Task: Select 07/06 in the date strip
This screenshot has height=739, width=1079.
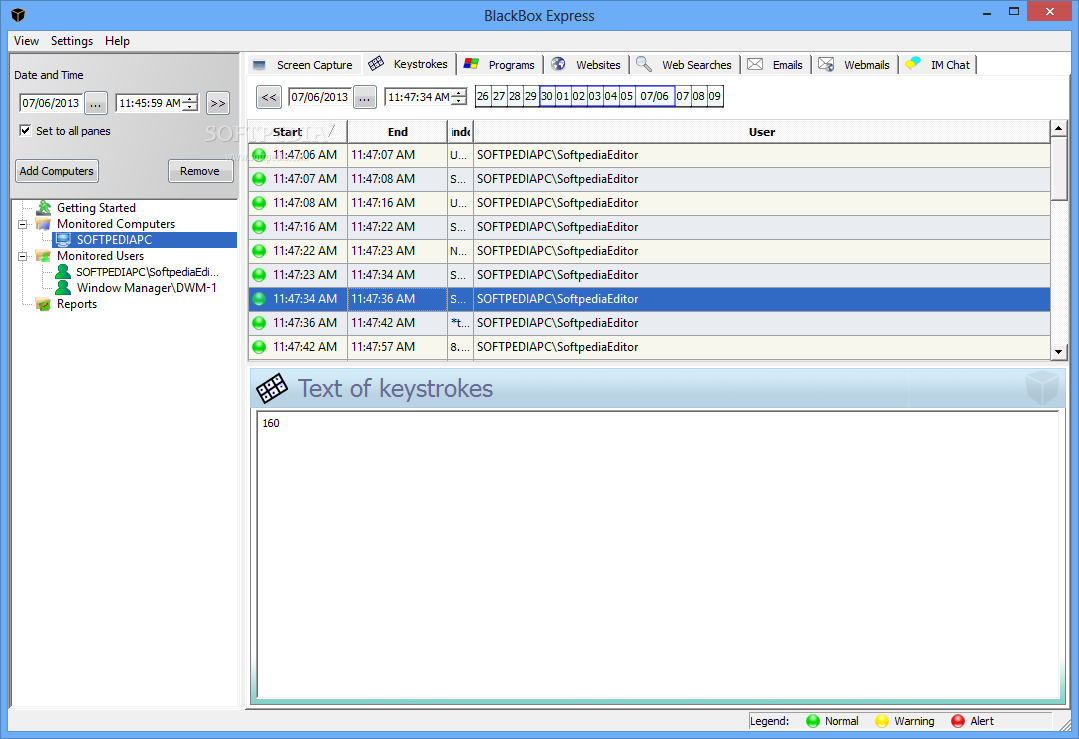Action: coord(654,96)
